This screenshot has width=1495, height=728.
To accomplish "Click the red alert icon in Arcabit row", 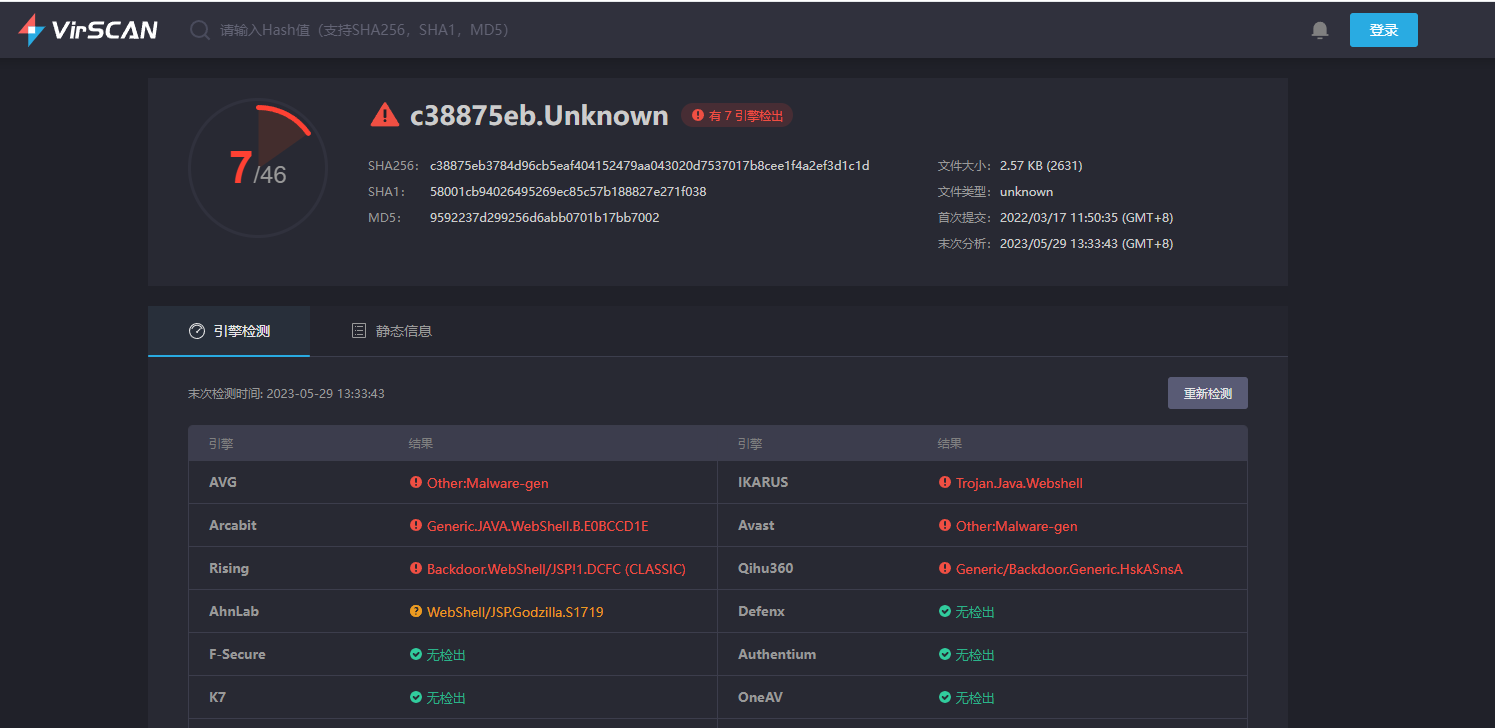I will [416, 525].
